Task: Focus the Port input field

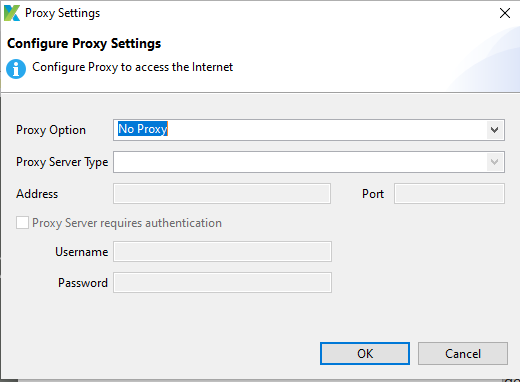Action: pyautogui.click(x=449, y=193)
